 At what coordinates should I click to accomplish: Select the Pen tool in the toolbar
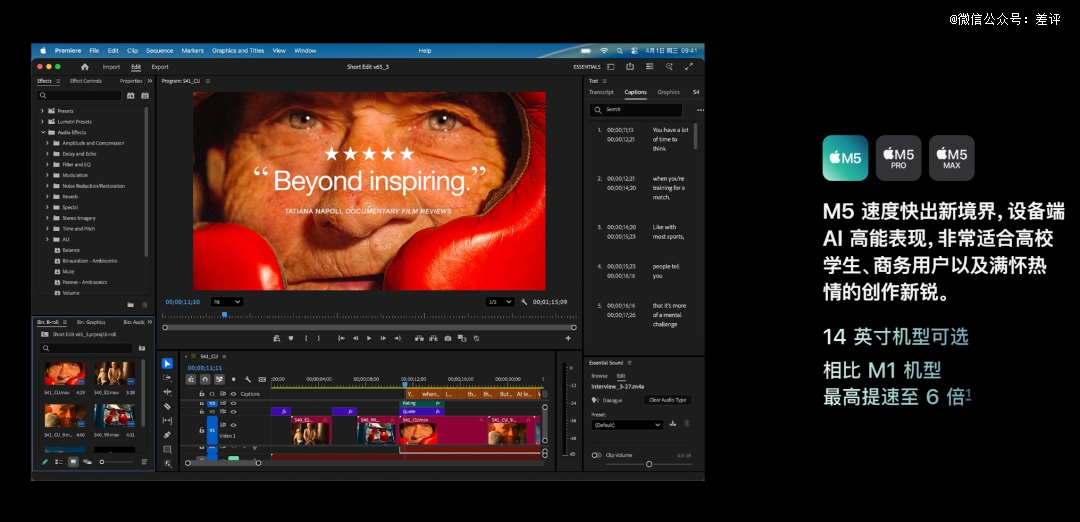[167, 435]
